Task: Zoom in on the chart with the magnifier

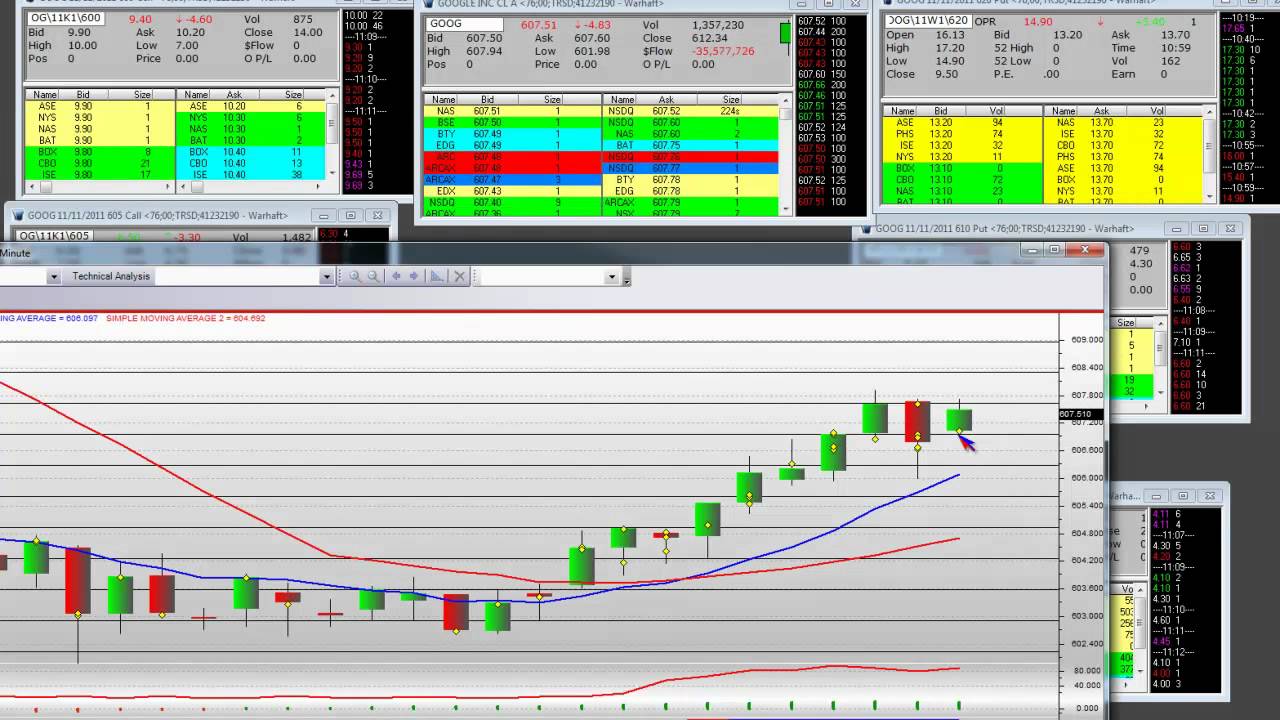Action: 354,276
